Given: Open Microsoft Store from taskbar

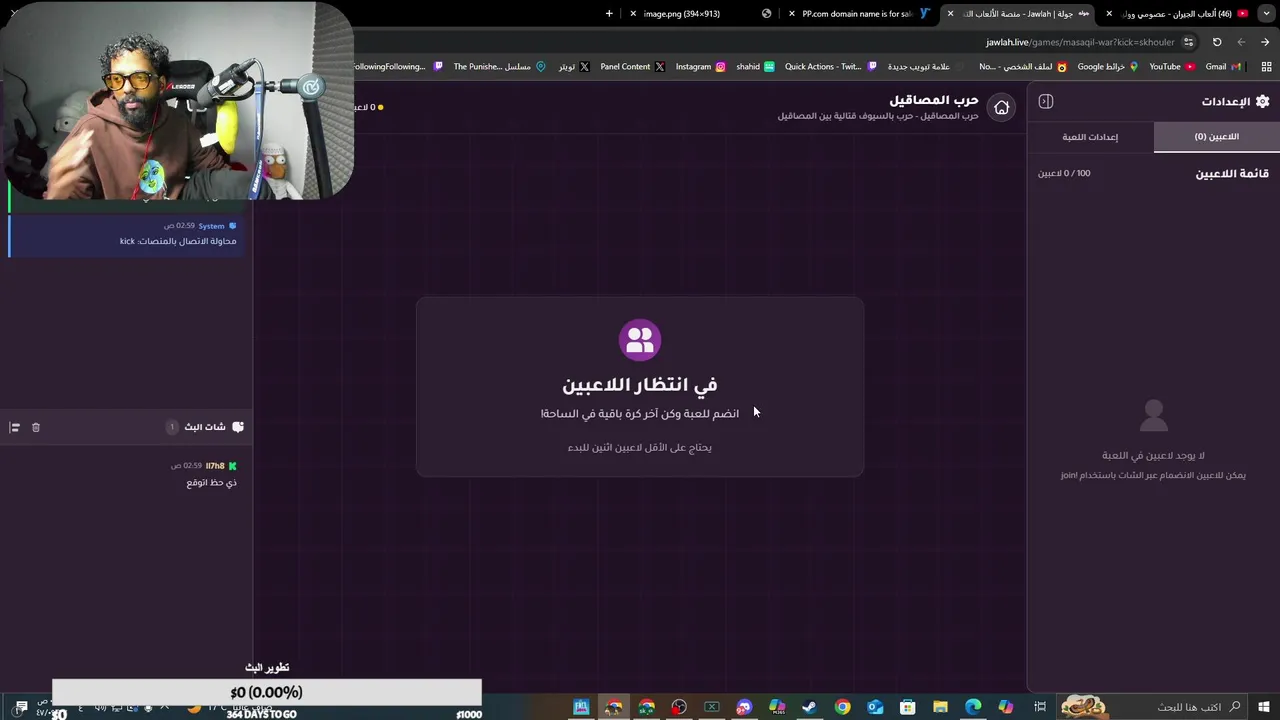Looking at the screenshot, I should click(908, 707).
